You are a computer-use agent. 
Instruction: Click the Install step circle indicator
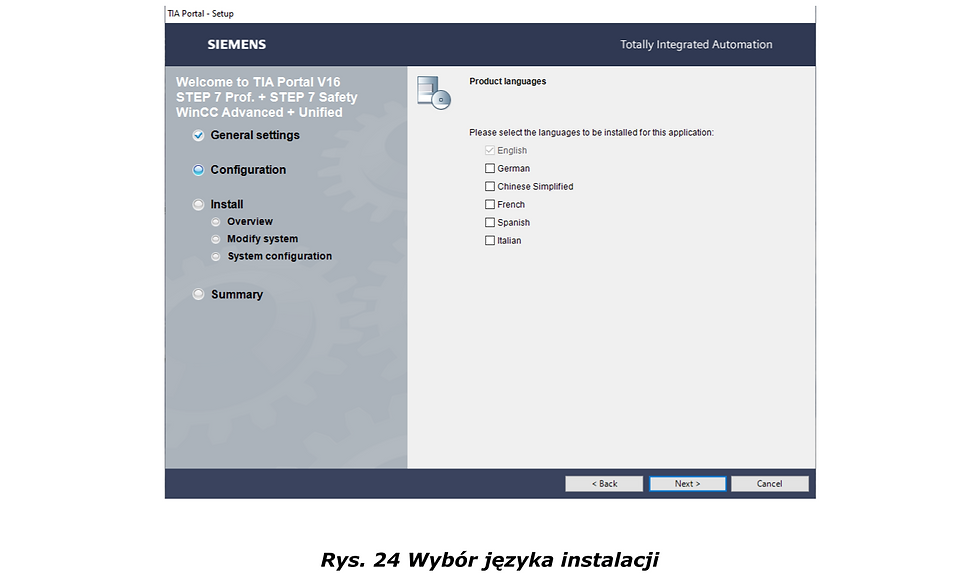point(198,204)
